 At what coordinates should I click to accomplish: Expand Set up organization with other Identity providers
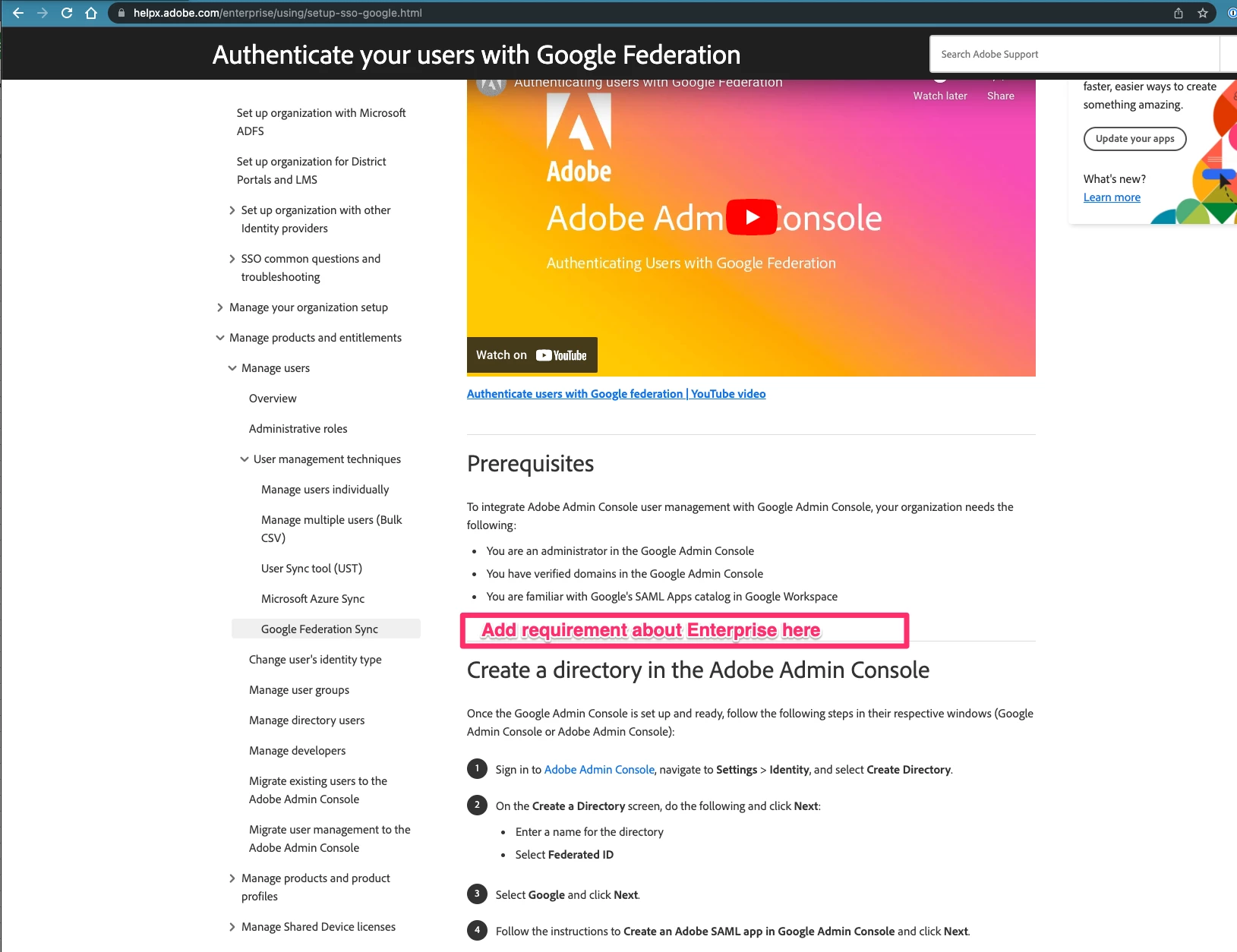pyautogui.click(x=232, y=210)
